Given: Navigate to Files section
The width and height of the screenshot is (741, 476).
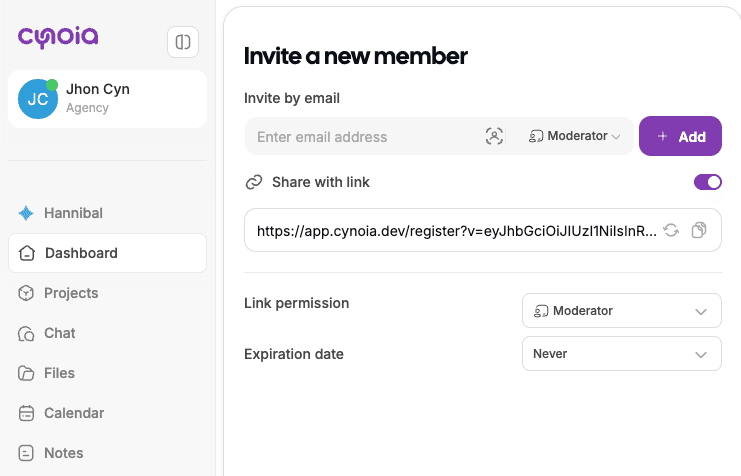Looking at the screenshot, I should coord(58,373).
